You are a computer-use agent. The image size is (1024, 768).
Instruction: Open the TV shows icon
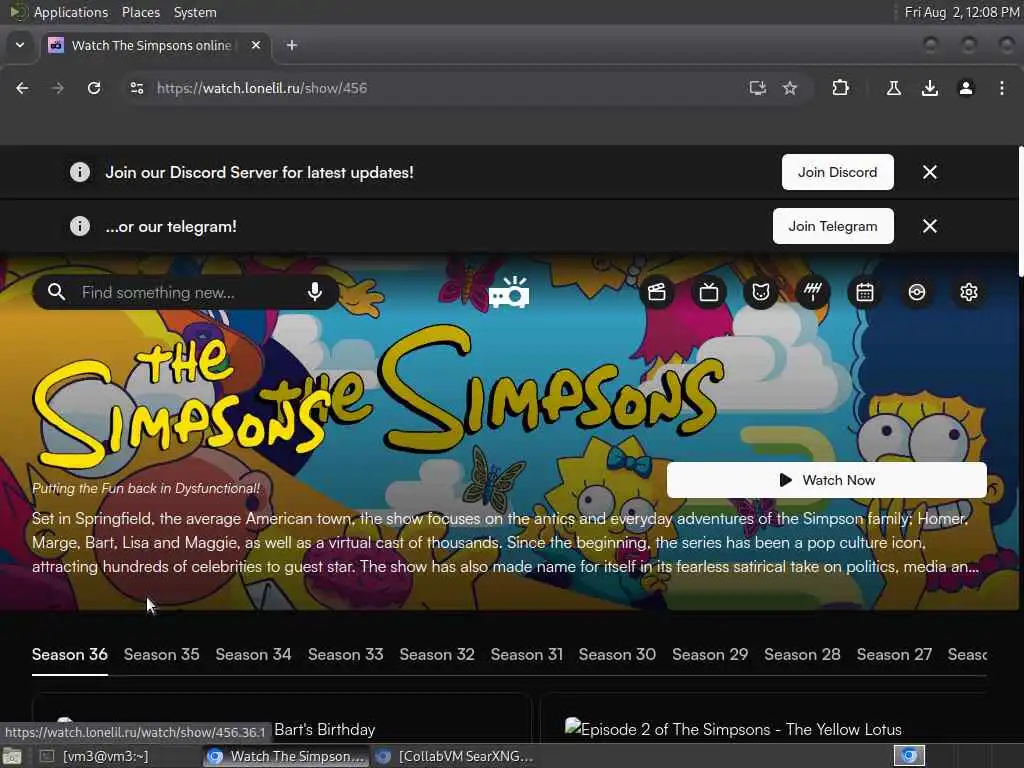pos(709,292)
